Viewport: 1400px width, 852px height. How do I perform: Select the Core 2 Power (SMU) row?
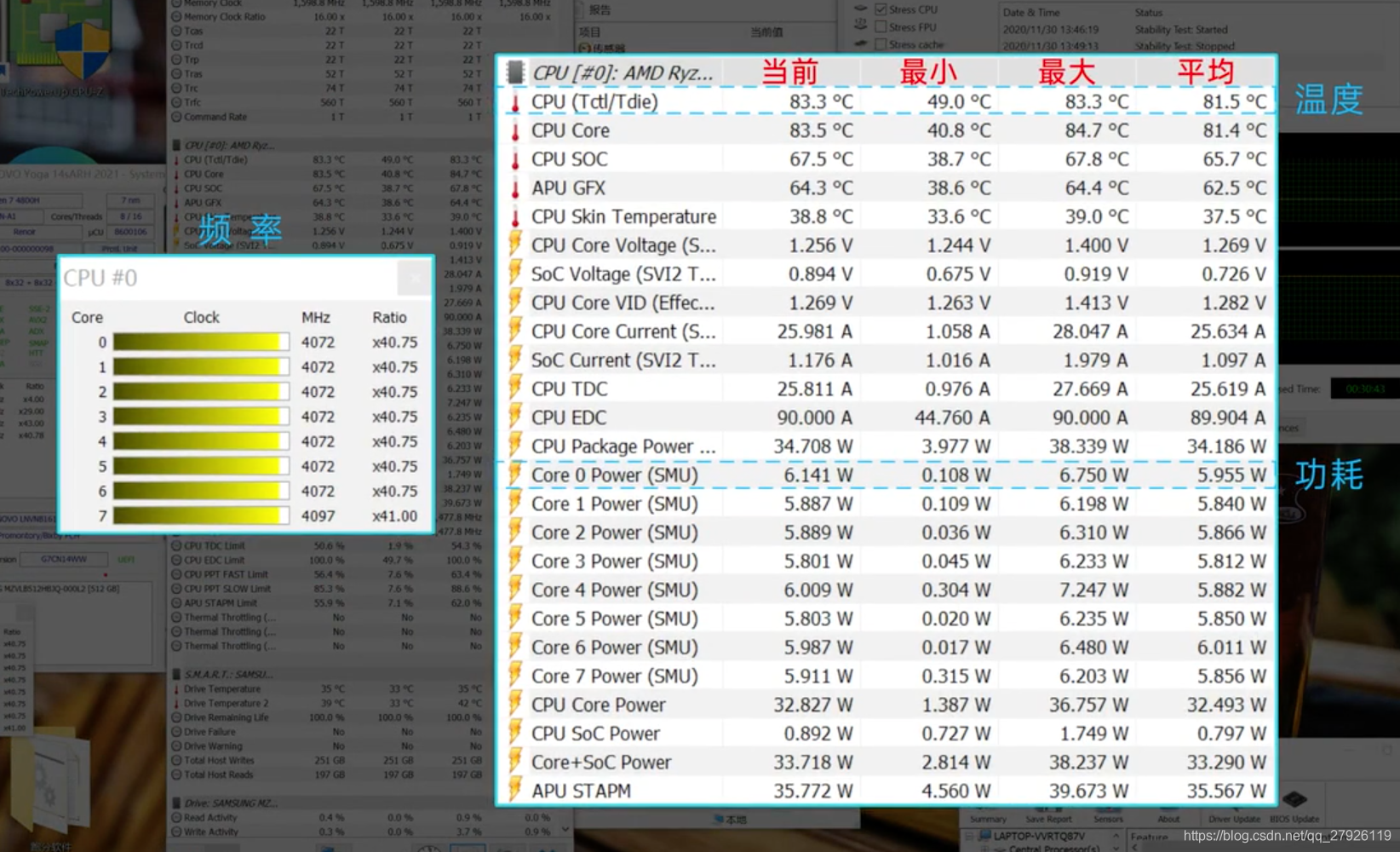click(x=886, y=532)
